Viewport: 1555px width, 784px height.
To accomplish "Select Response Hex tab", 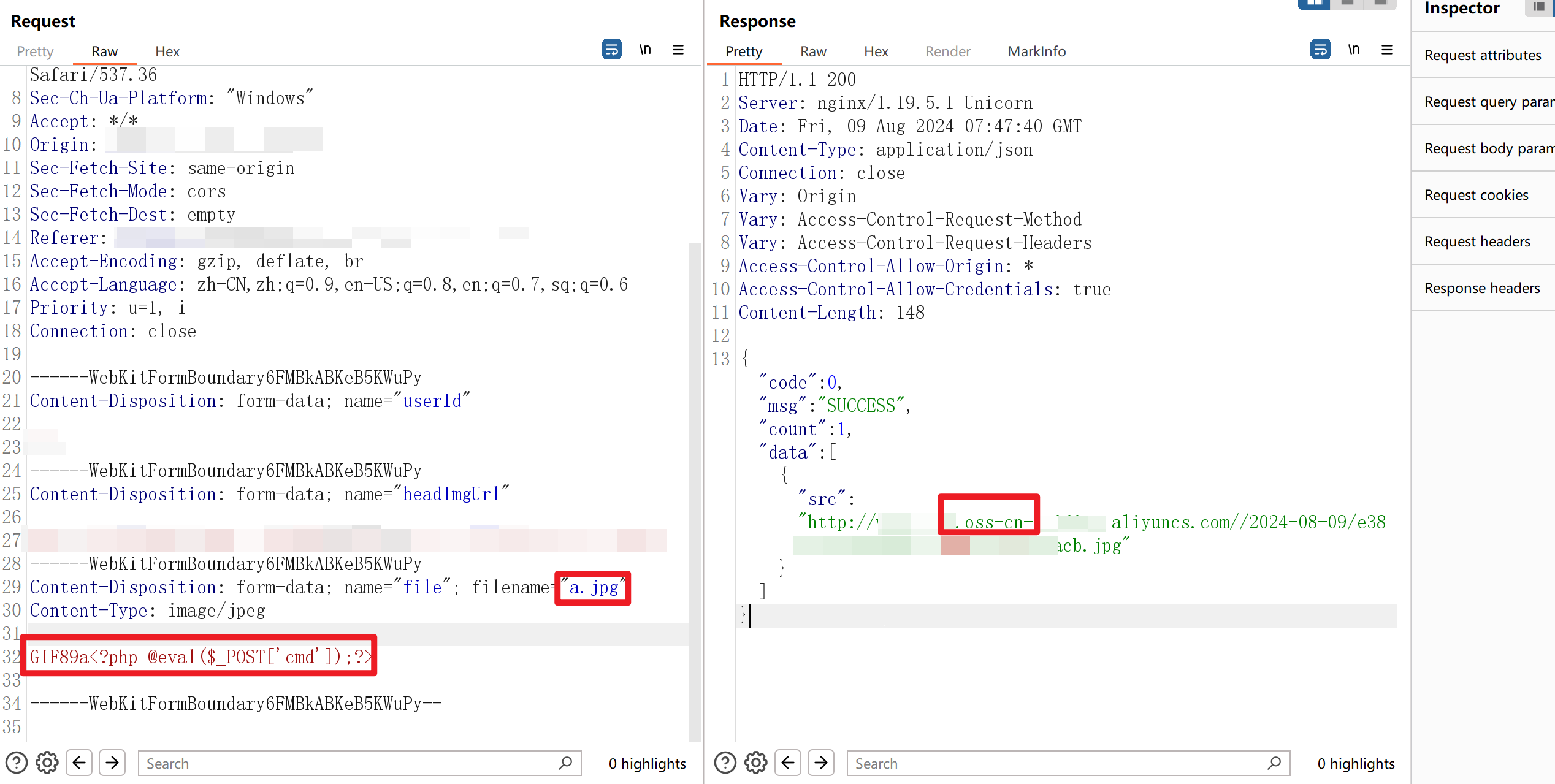I will click(x=876, y=51).
